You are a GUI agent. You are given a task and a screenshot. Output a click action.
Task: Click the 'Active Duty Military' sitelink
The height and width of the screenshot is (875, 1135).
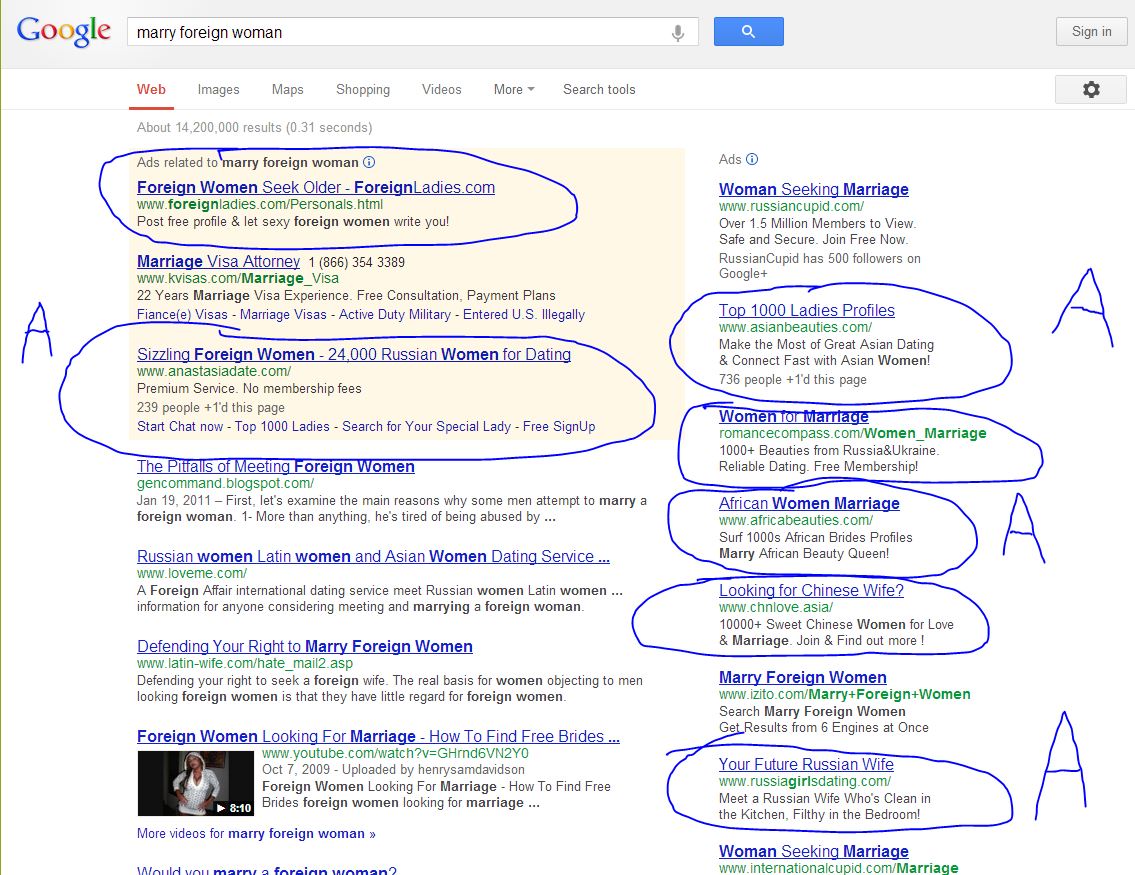394,315
